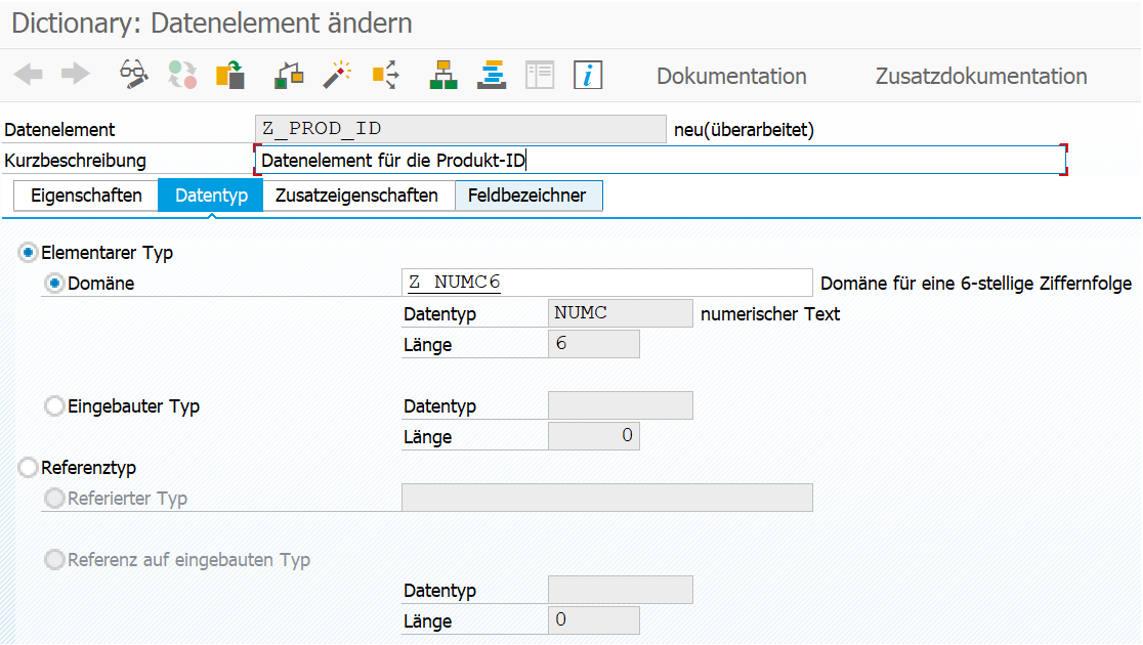
Task: Select the Referierter Typ radio button
Action: [54, 499]
